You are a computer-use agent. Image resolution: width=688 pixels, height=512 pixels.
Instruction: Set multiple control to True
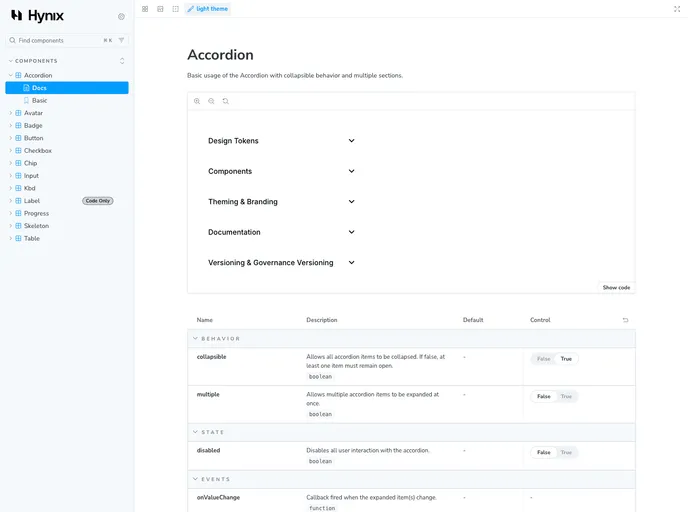[x=566, y=396]
